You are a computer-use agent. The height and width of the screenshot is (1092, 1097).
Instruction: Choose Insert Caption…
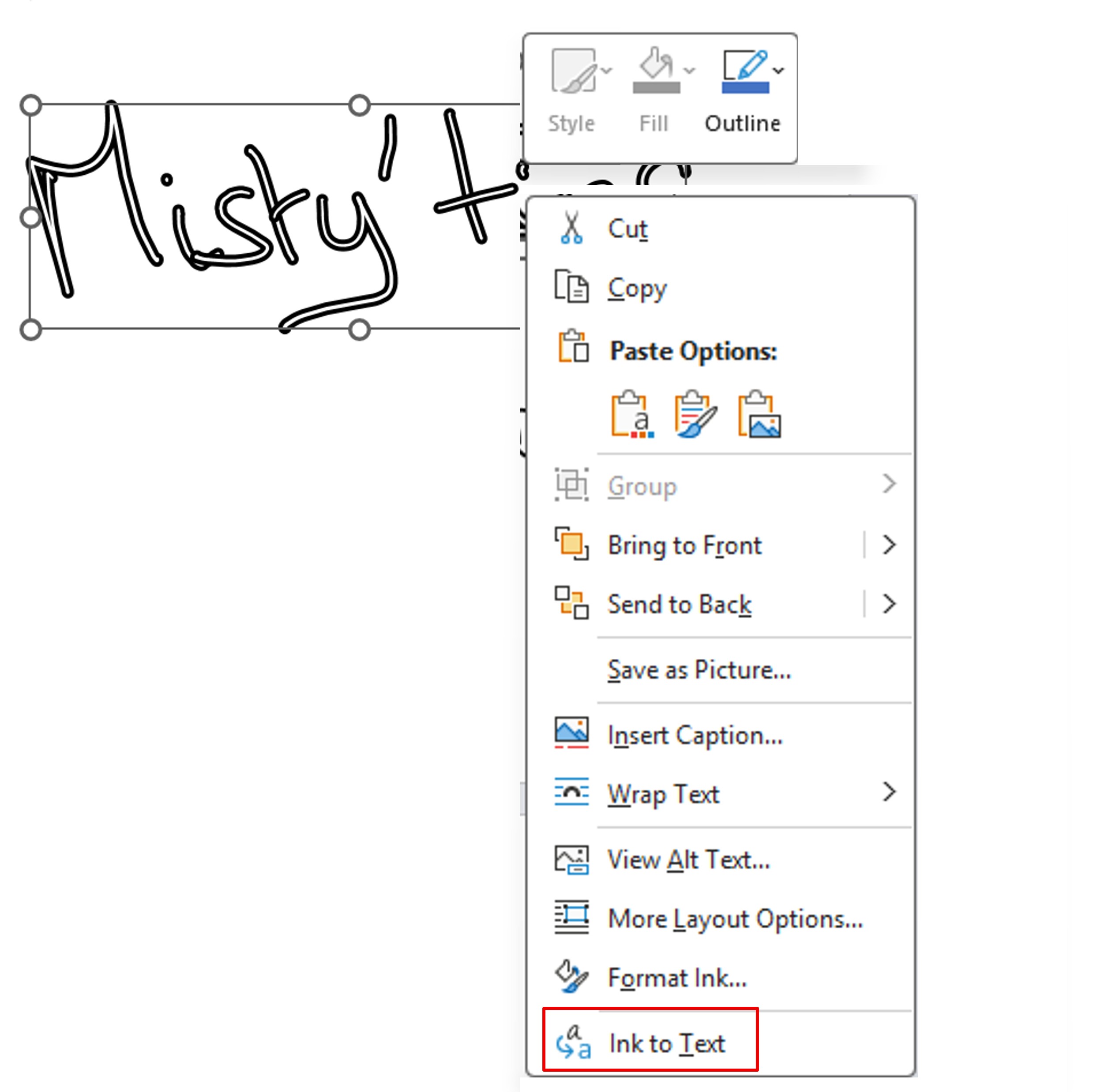pos(721,736)
